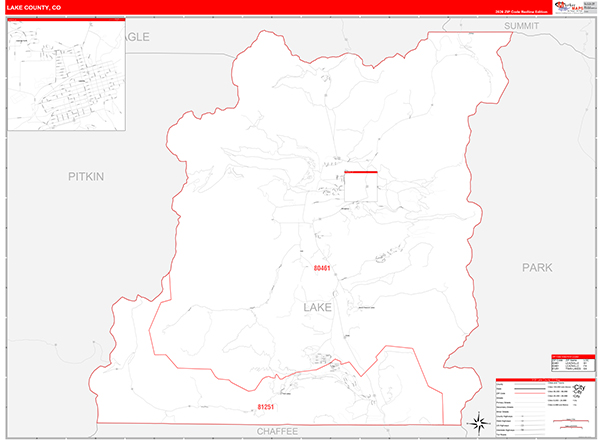Click the red-topped inset locator box

[361, 186]
